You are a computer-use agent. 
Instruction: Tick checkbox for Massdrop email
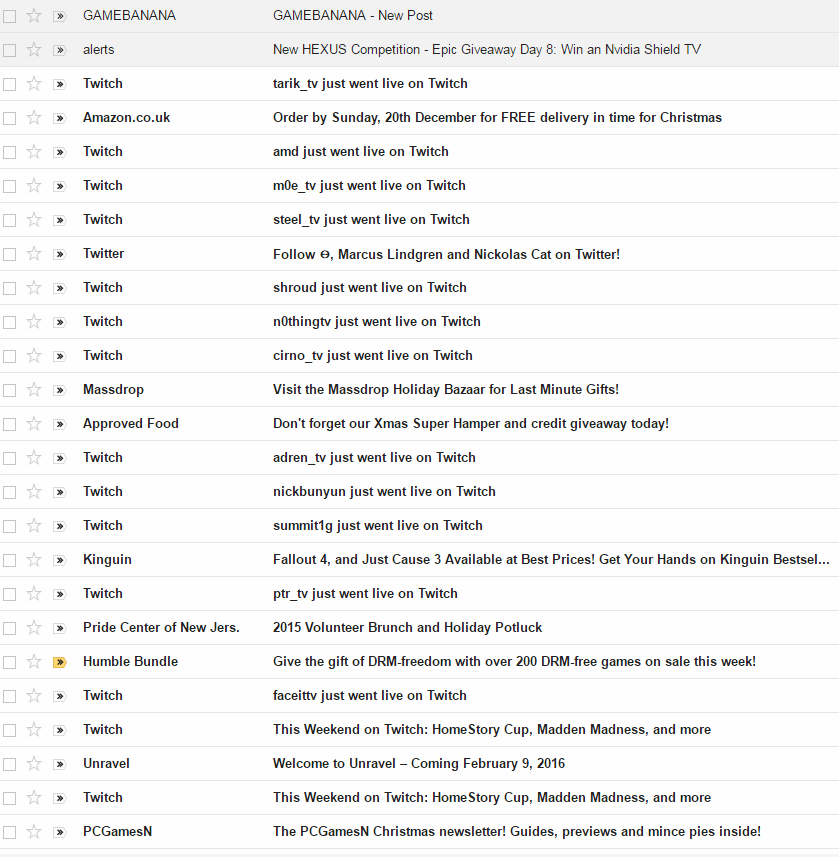9,390
